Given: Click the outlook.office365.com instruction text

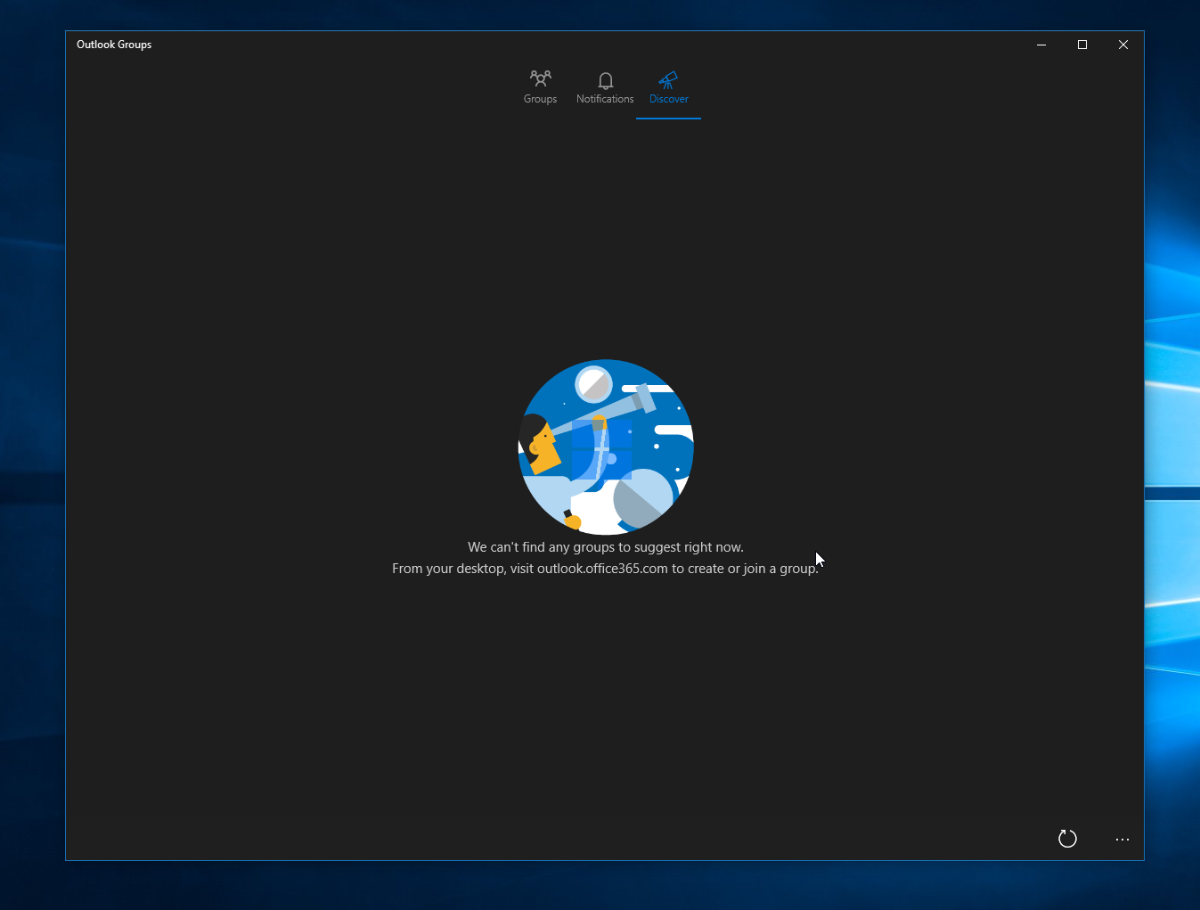Looking at the screenshot, I should [606, 568].
